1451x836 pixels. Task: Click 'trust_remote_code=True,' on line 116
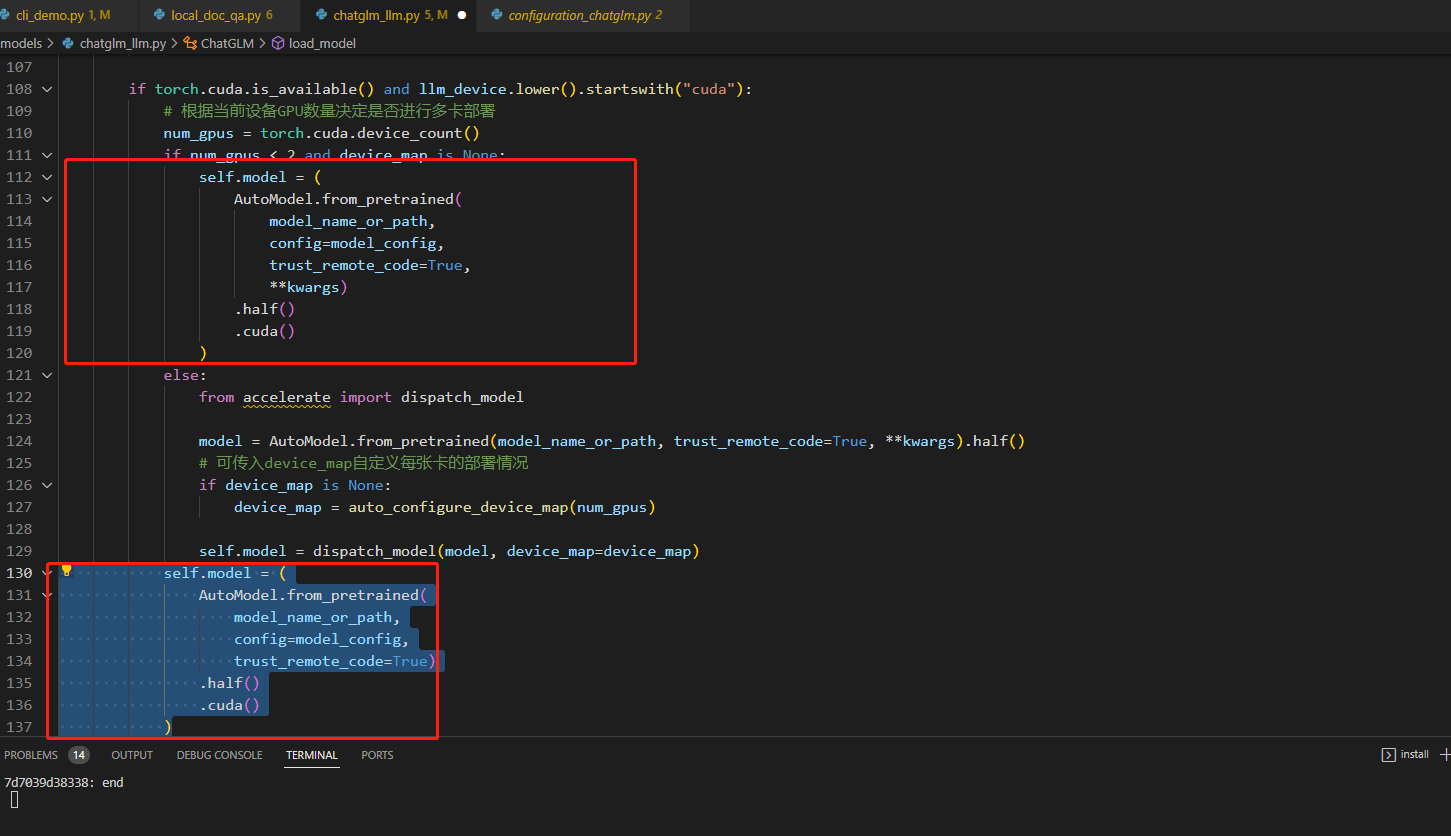click(370, 265)
